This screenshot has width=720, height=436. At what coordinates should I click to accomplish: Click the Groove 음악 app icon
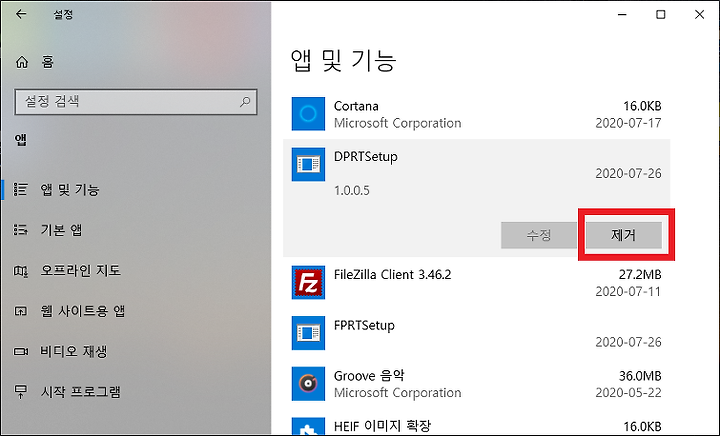pos(308,384)
